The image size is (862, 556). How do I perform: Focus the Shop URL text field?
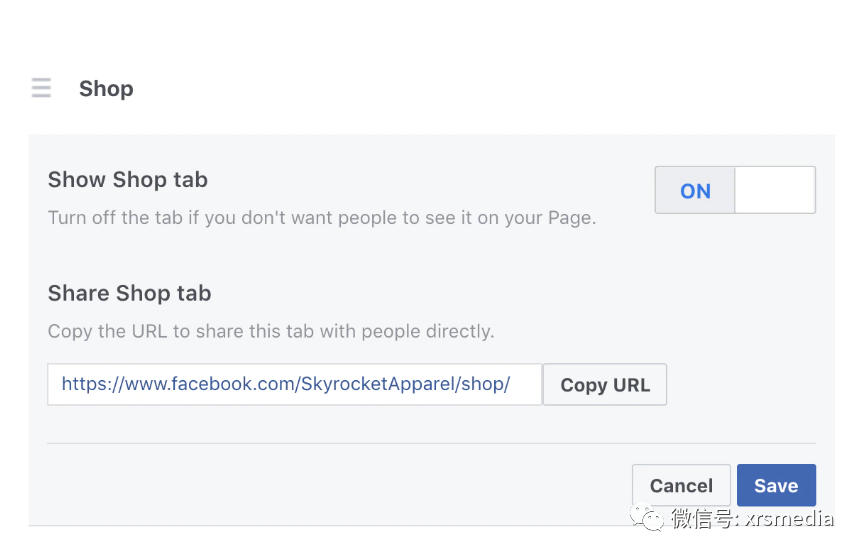pos(294,384)
